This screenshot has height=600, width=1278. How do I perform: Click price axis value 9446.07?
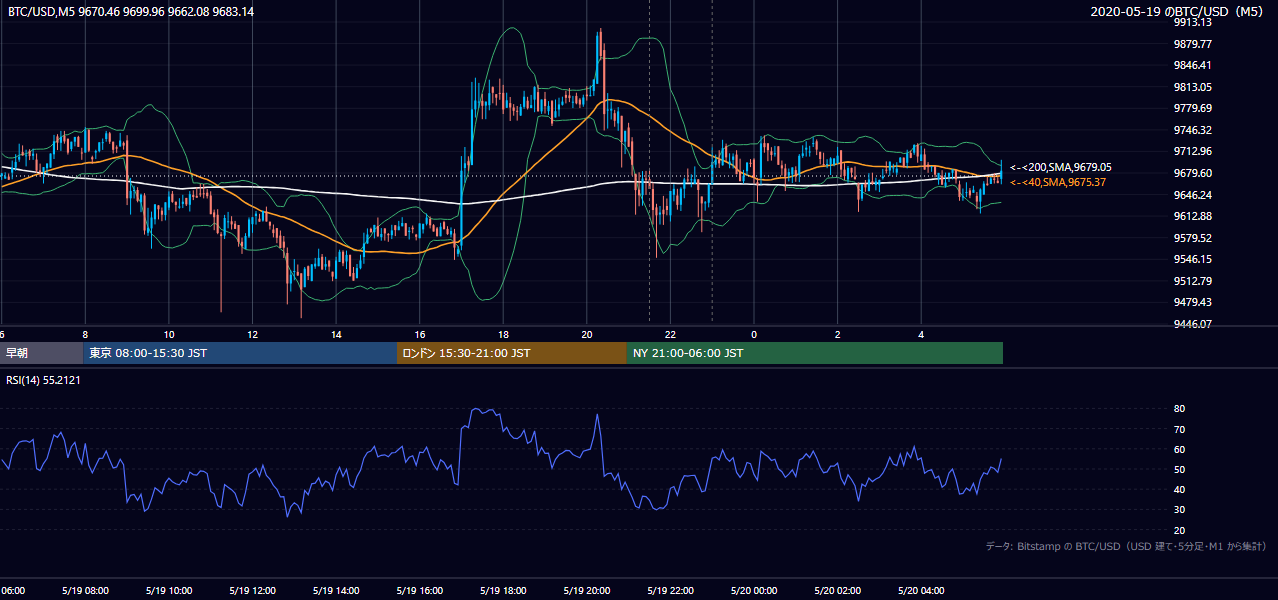pos(1193,324)
